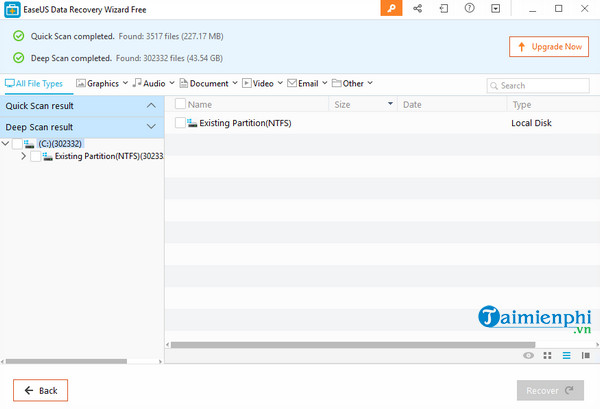Image resolution: width=600 pixels, height=409 pixels.
Task: Click Local Disk type cell
Action: (x=531, y=123)
